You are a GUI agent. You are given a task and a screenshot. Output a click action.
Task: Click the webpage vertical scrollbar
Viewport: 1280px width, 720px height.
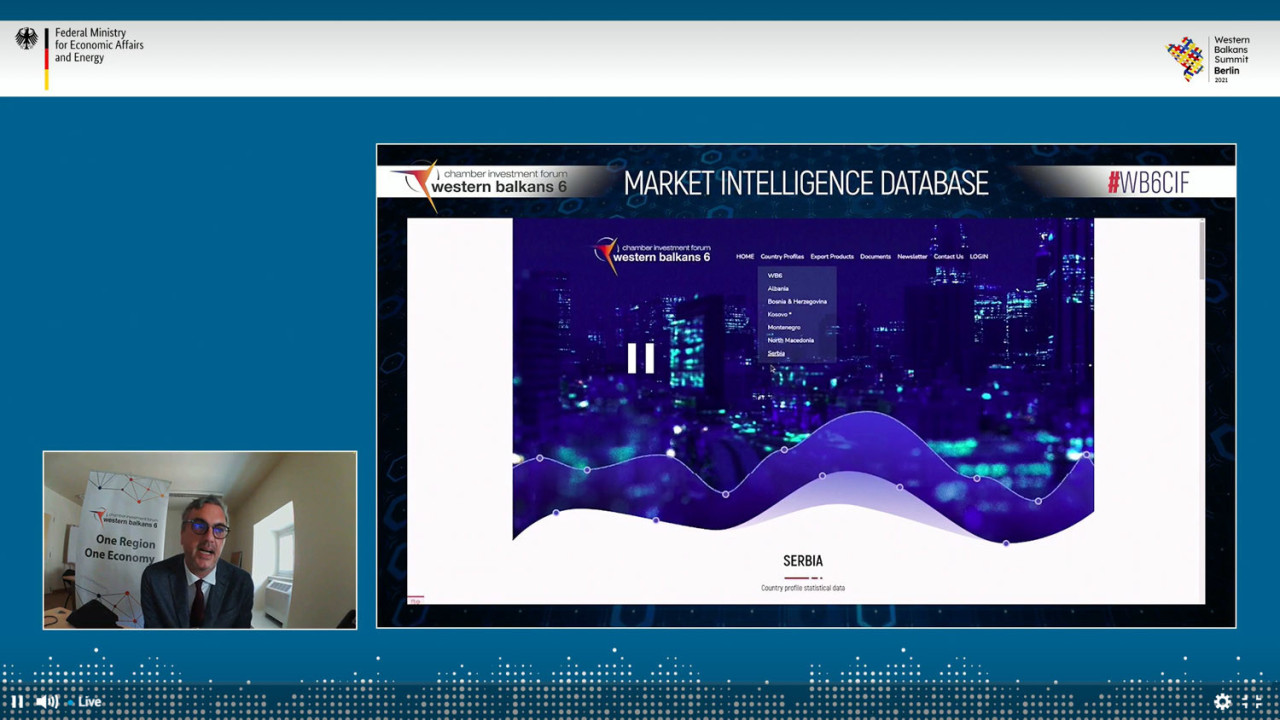coord(1200,250)
